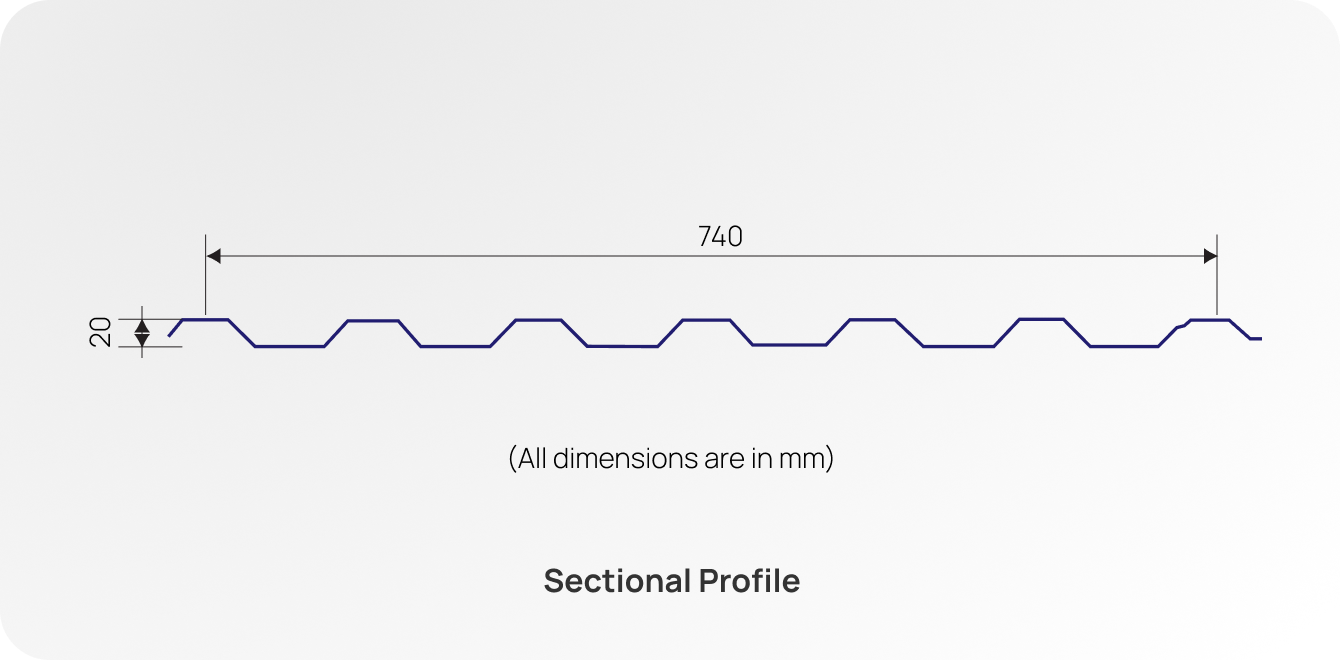Click the 20 height dimension label
1340x660 pixels.
point(101,332)
